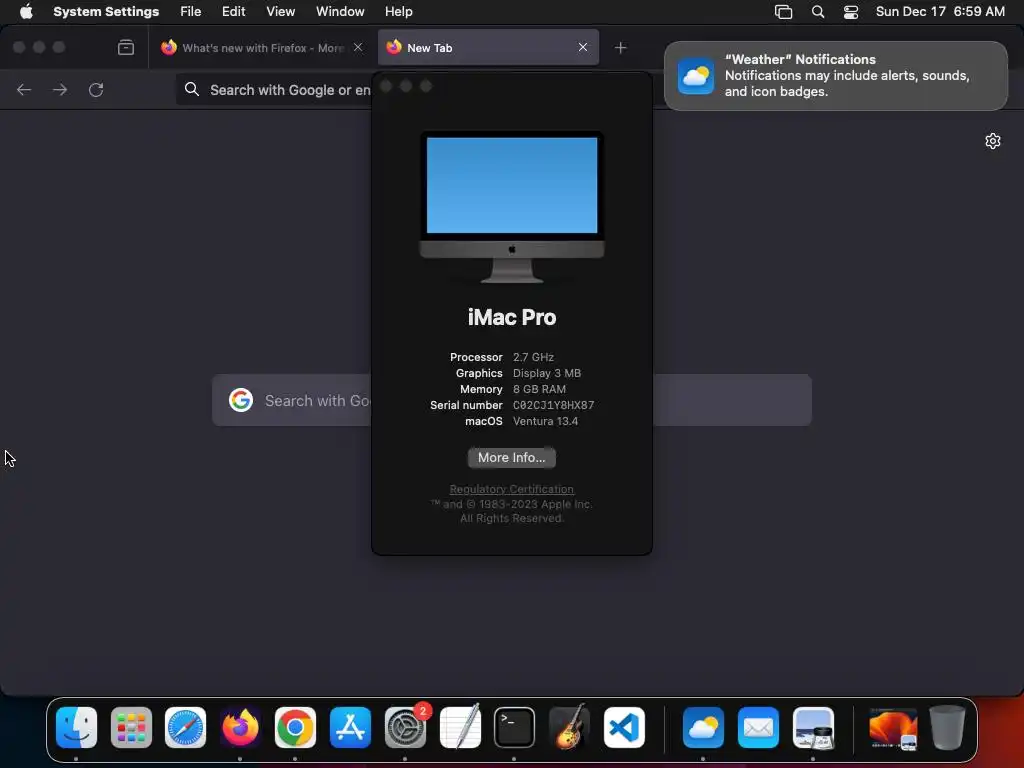Open the Window menu
The width and height of the screenshot is (1024, 768).
340,11
